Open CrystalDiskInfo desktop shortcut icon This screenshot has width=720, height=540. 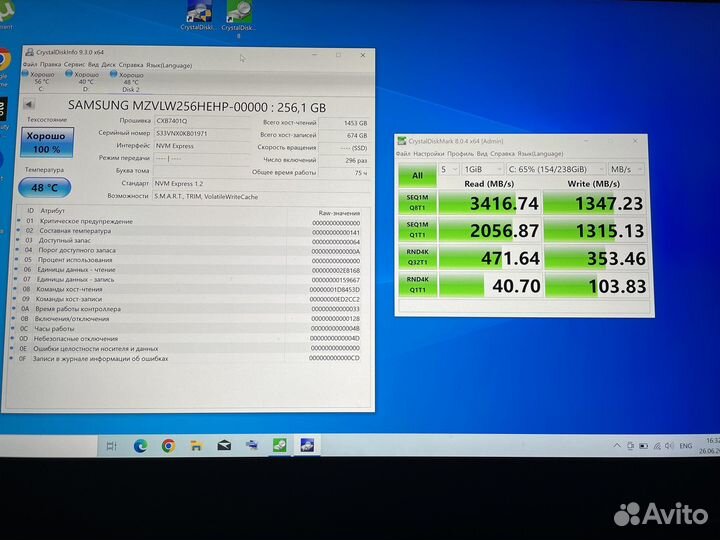coord(199,13)
